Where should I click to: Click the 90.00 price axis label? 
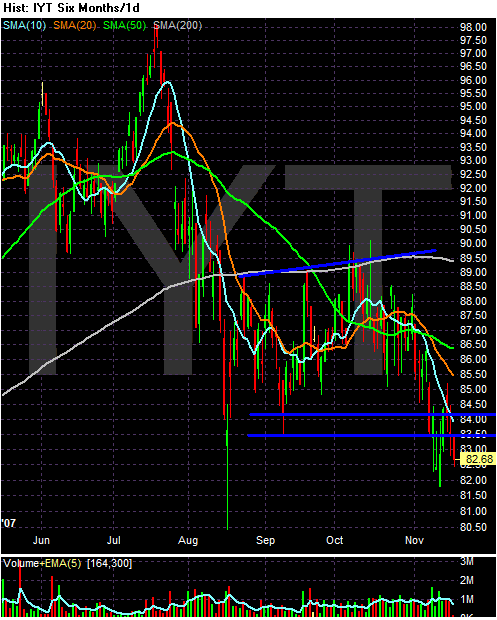[473, 243]
